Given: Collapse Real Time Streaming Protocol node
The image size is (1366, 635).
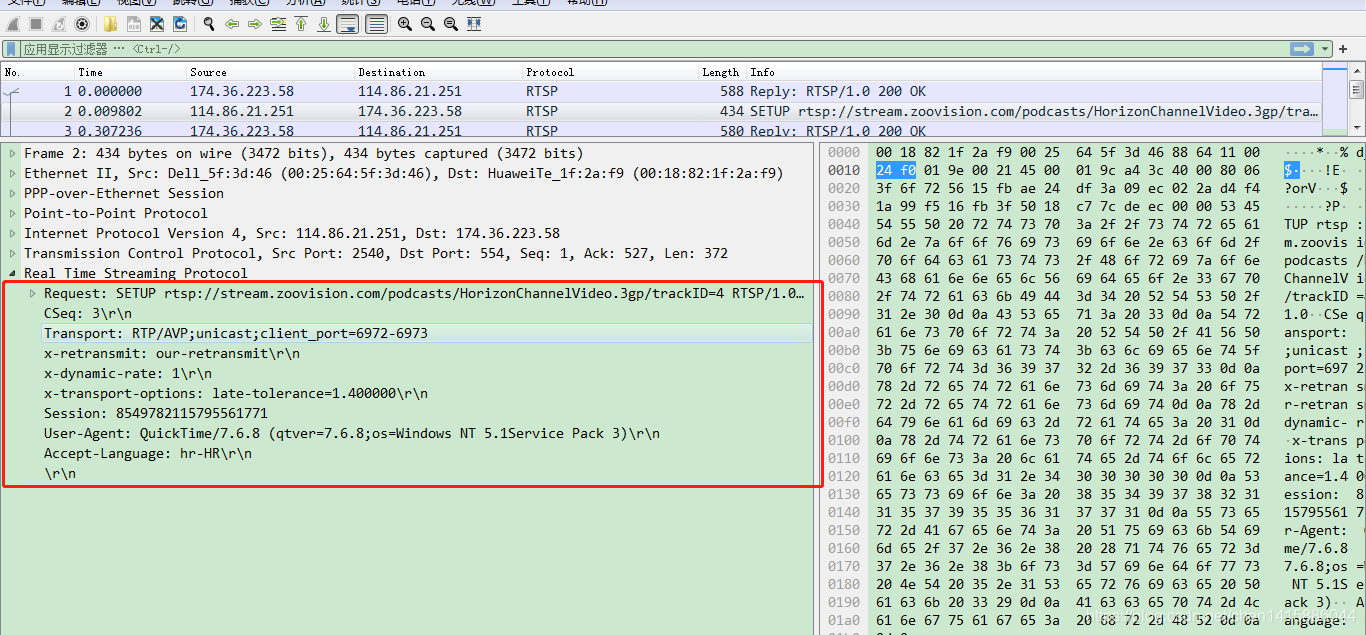Looking at the screenshot, I should tap(12, 273).
